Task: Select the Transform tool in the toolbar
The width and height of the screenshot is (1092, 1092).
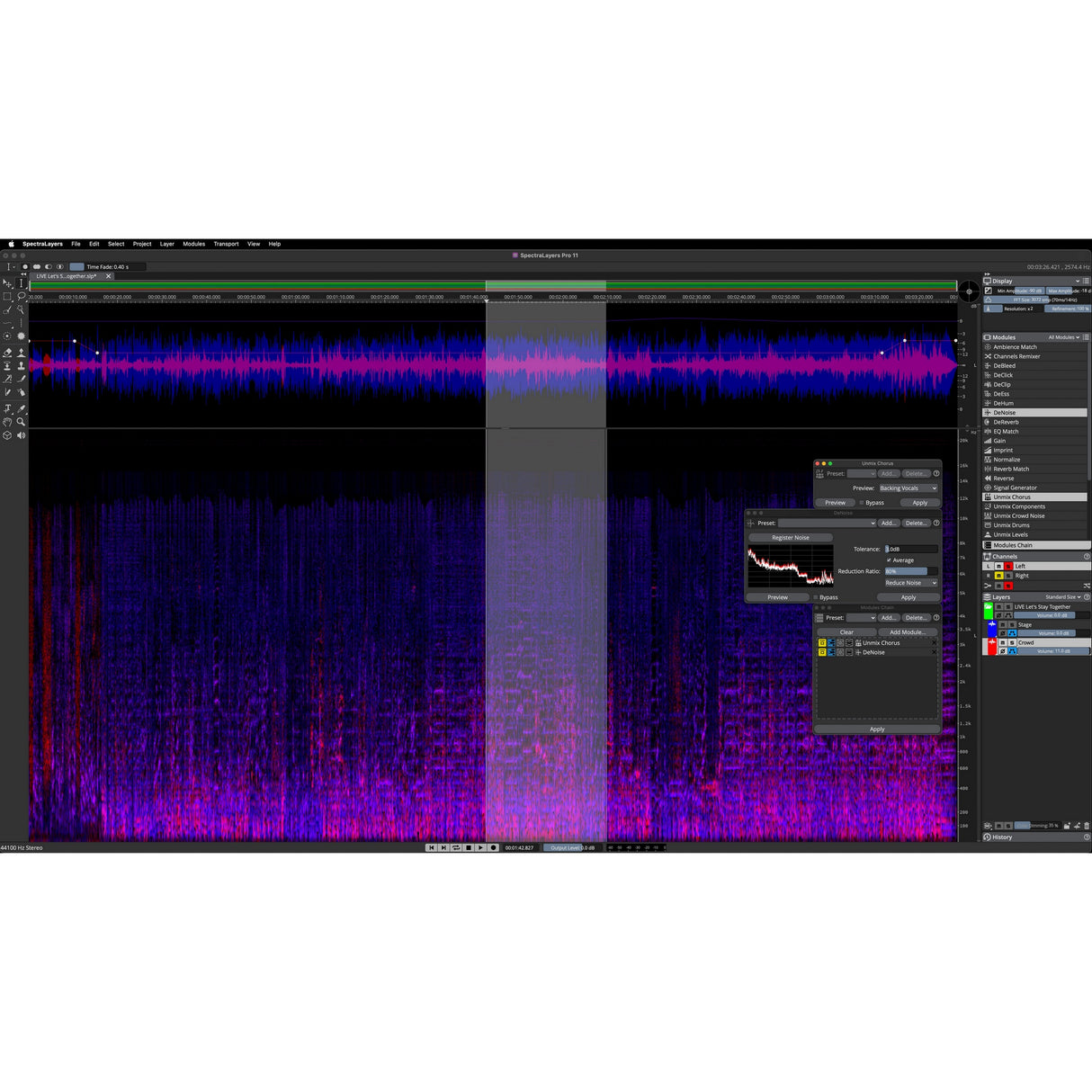Action: pos(8,284)
